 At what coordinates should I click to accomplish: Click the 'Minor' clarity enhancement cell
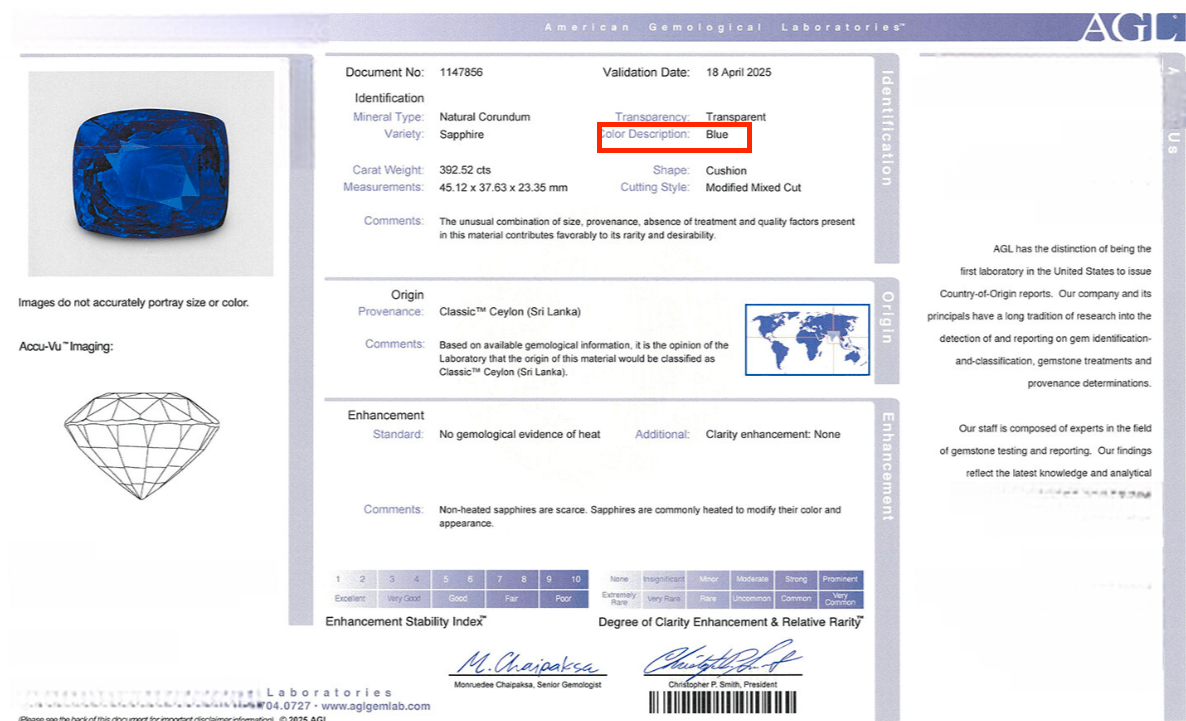[709, 580]
